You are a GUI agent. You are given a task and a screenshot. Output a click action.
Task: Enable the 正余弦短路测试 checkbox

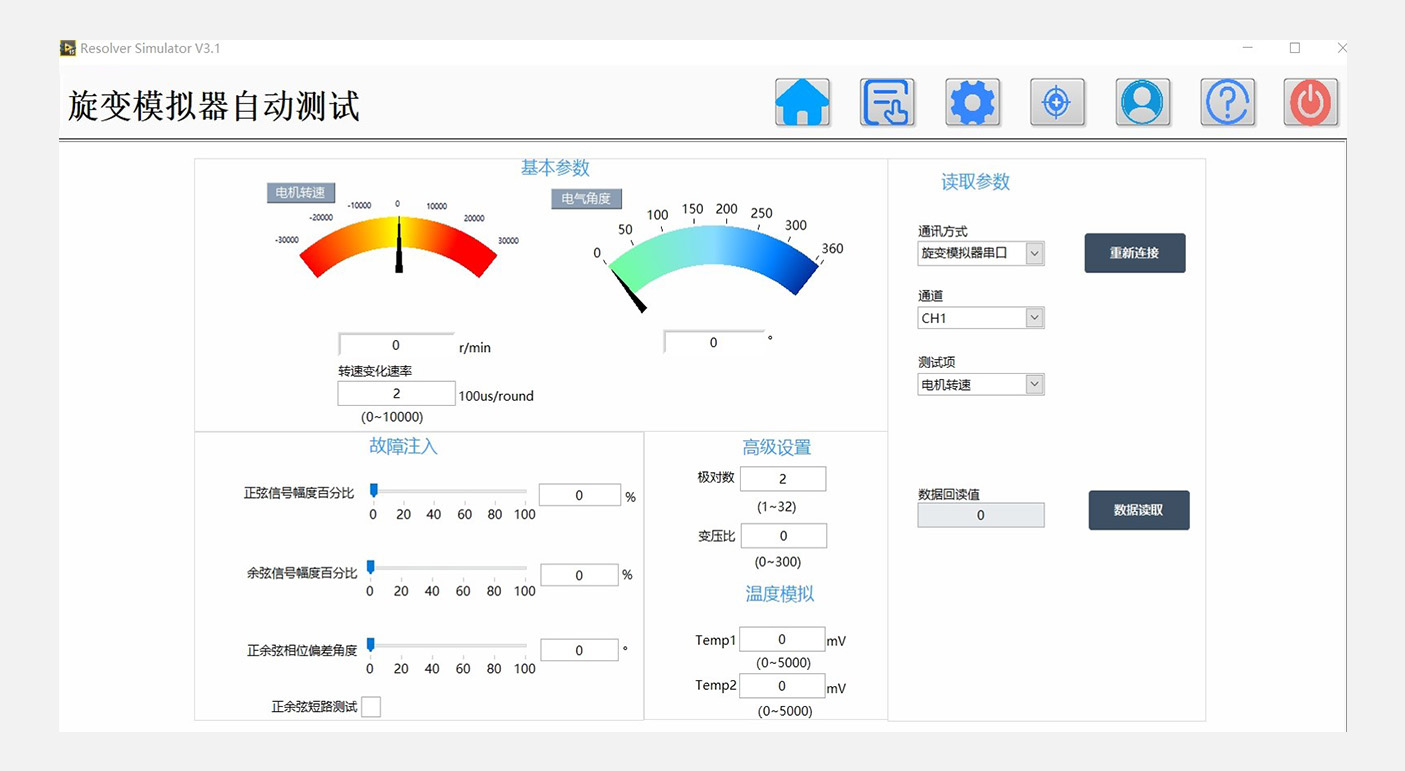tap(370, 707)
